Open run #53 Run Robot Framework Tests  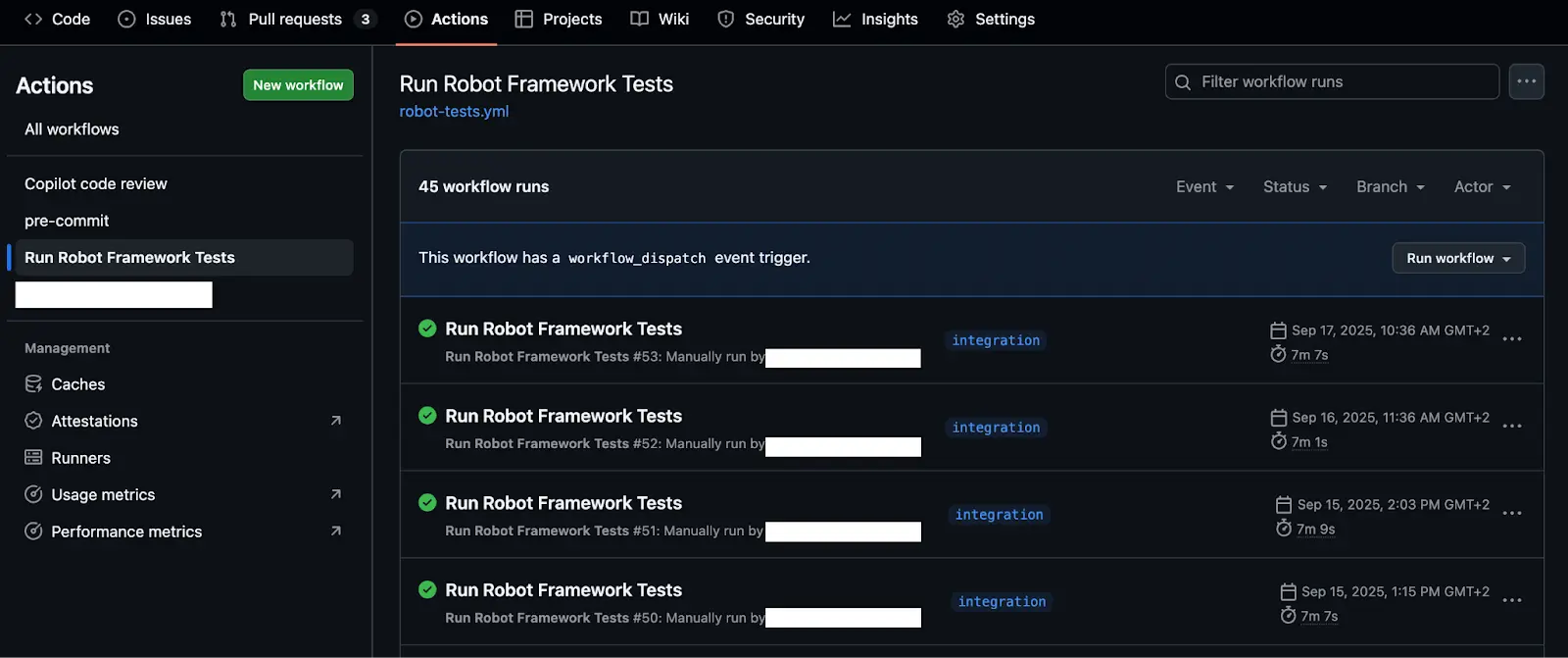[563, 329]
